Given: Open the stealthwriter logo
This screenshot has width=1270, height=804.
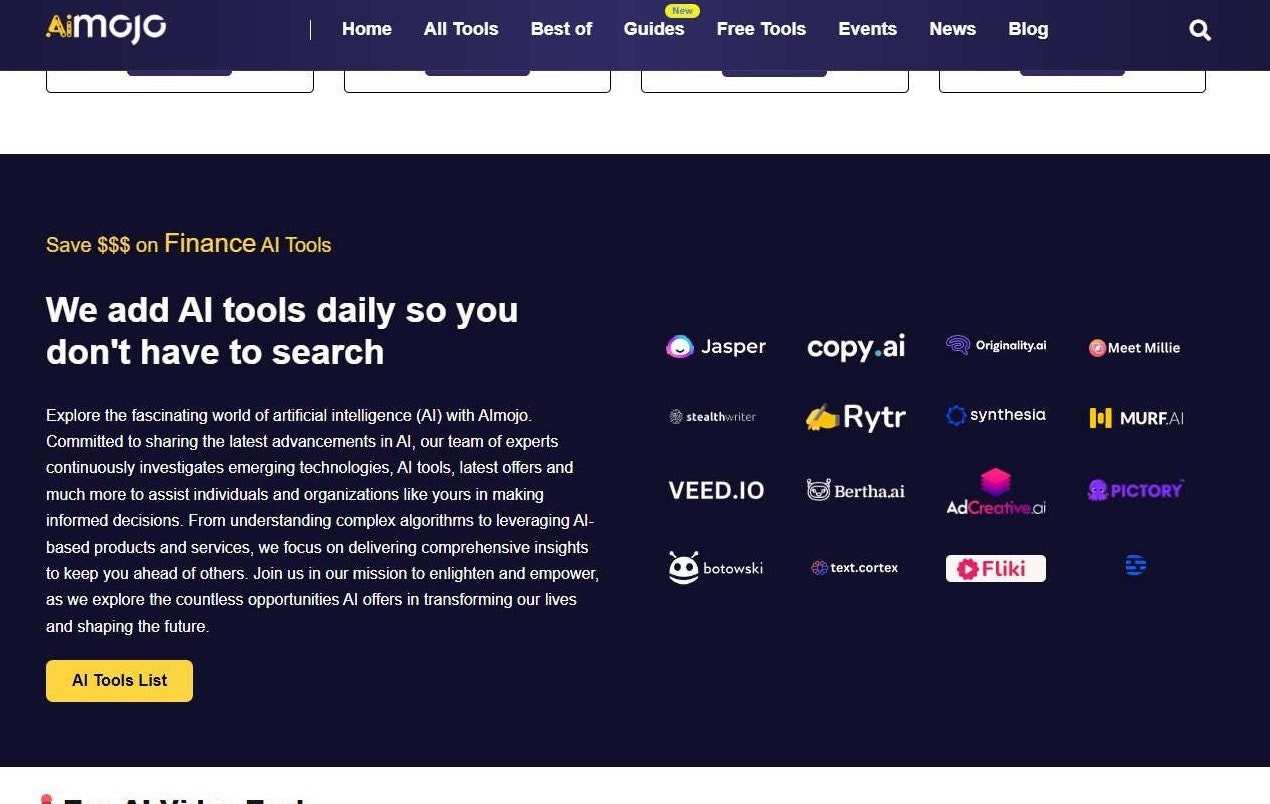Looking at the screenshot, I should [713, 416].
